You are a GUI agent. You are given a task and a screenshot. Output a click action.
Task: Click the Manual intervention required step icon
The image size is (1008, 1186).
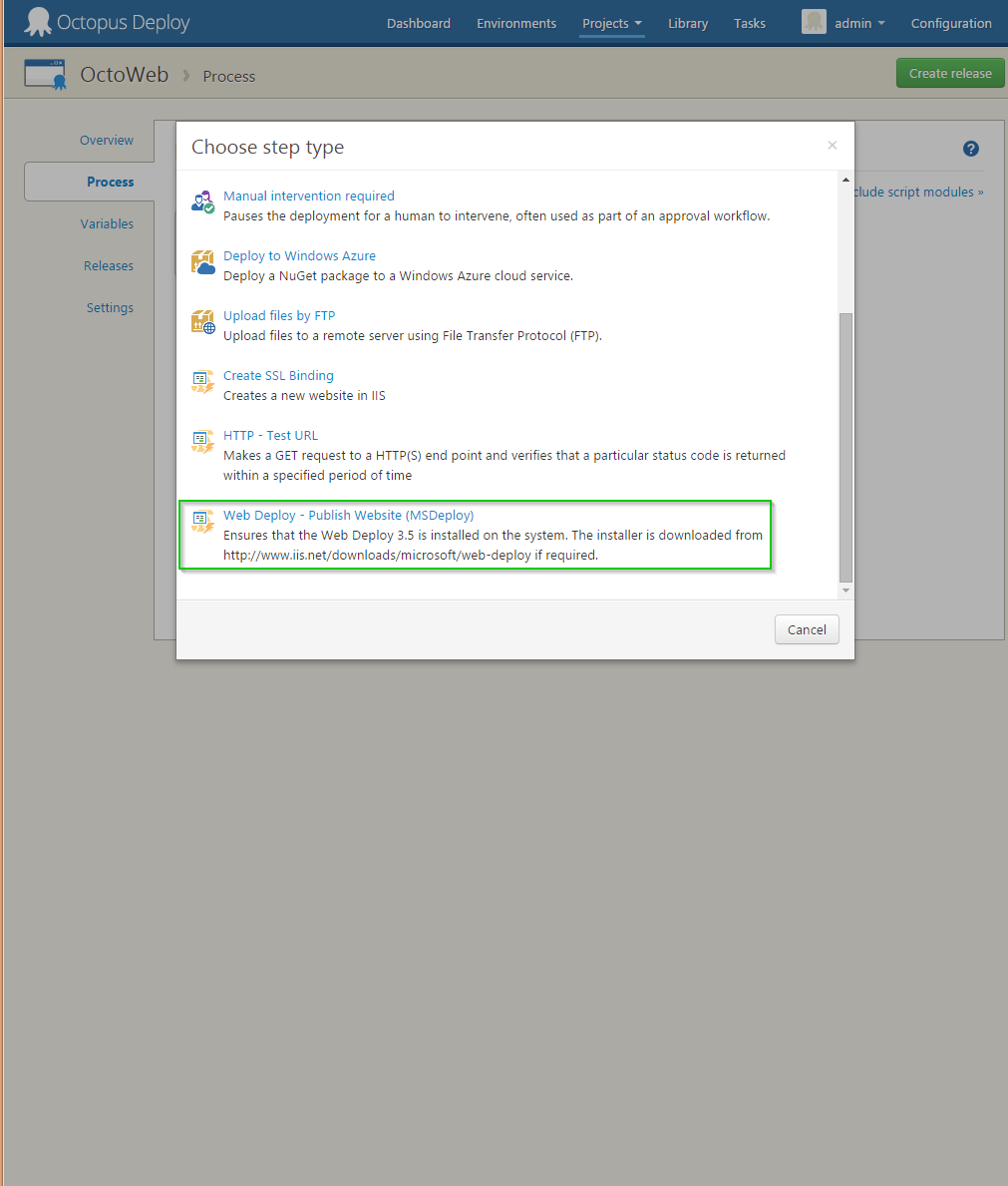pos(201,202)
